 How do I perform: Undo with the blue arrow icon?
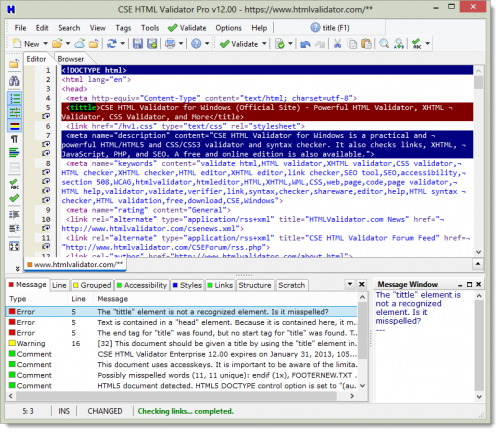305,43
